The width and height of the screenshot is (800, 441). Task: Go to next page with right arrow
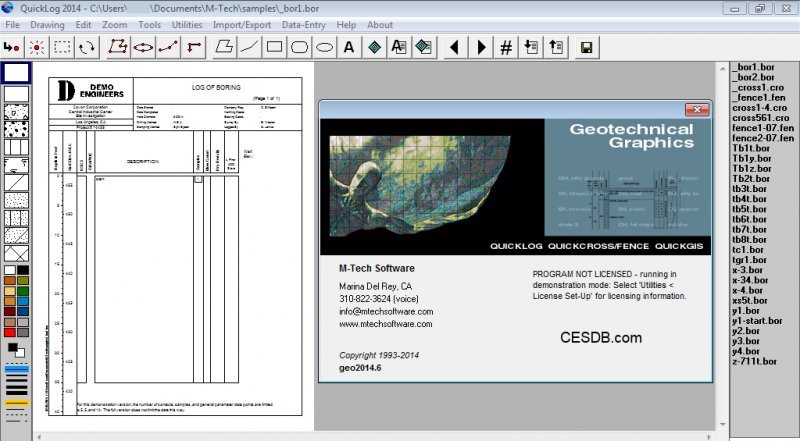pyautogui.click(x=481, y=47)
